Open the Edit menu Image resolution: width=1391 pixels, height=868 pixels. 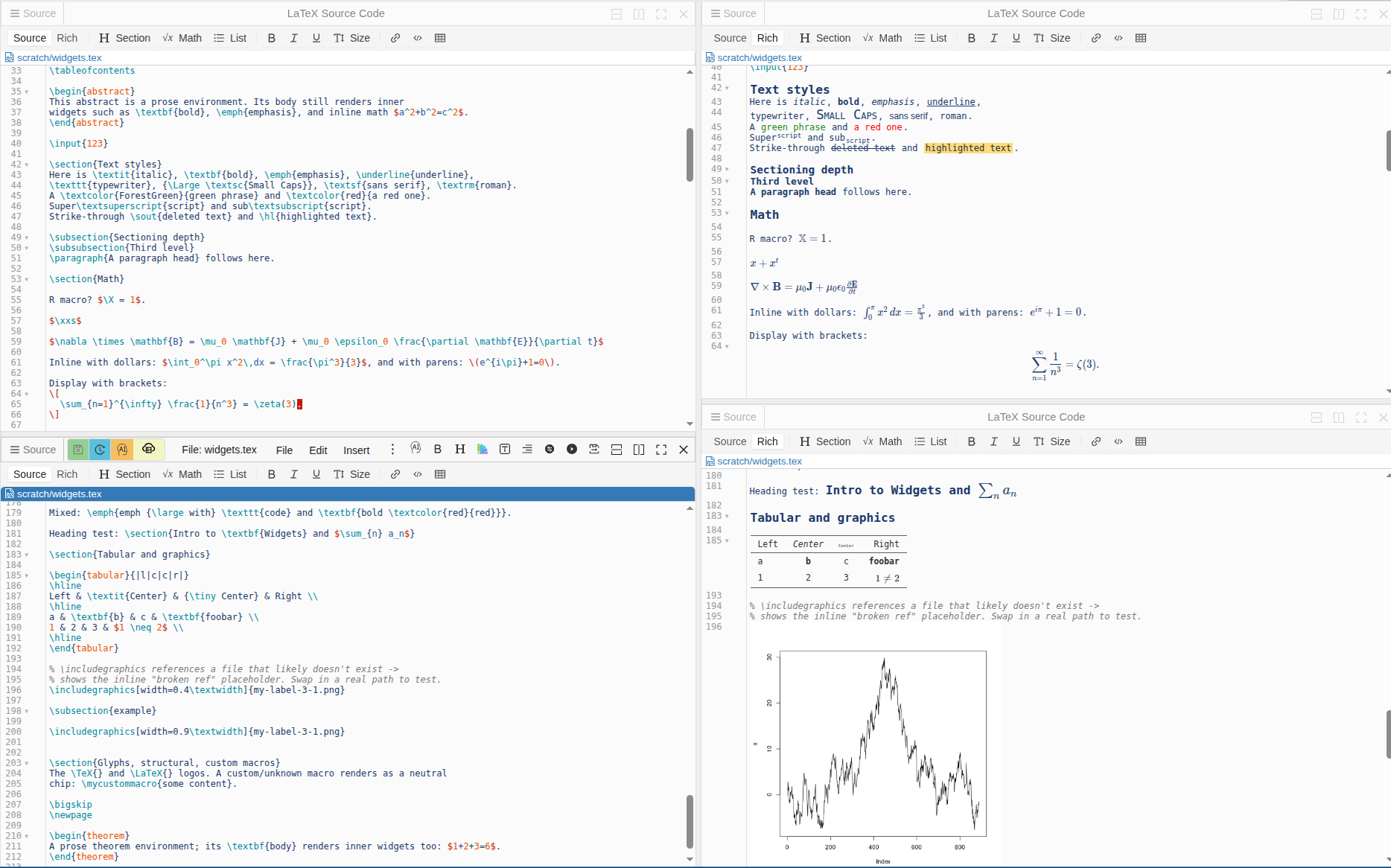point(318,450)
